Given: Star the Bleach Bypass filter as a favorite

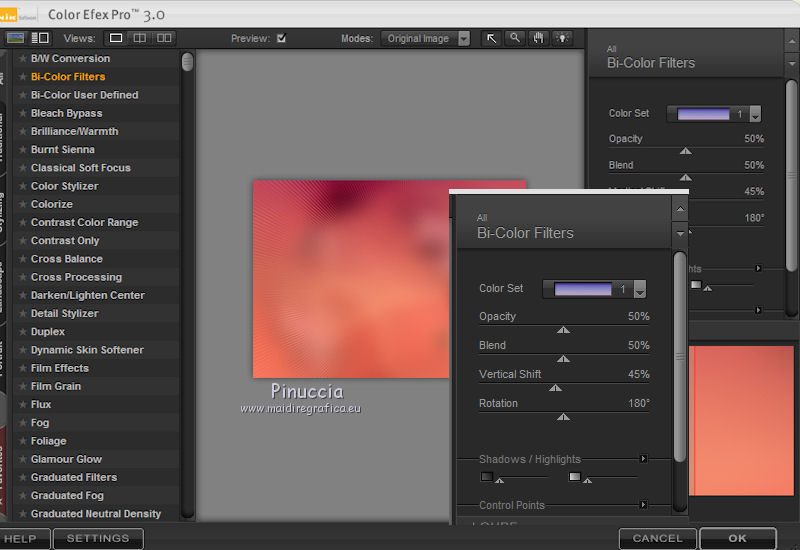Looking at the screenshot, I should [22, 113].
